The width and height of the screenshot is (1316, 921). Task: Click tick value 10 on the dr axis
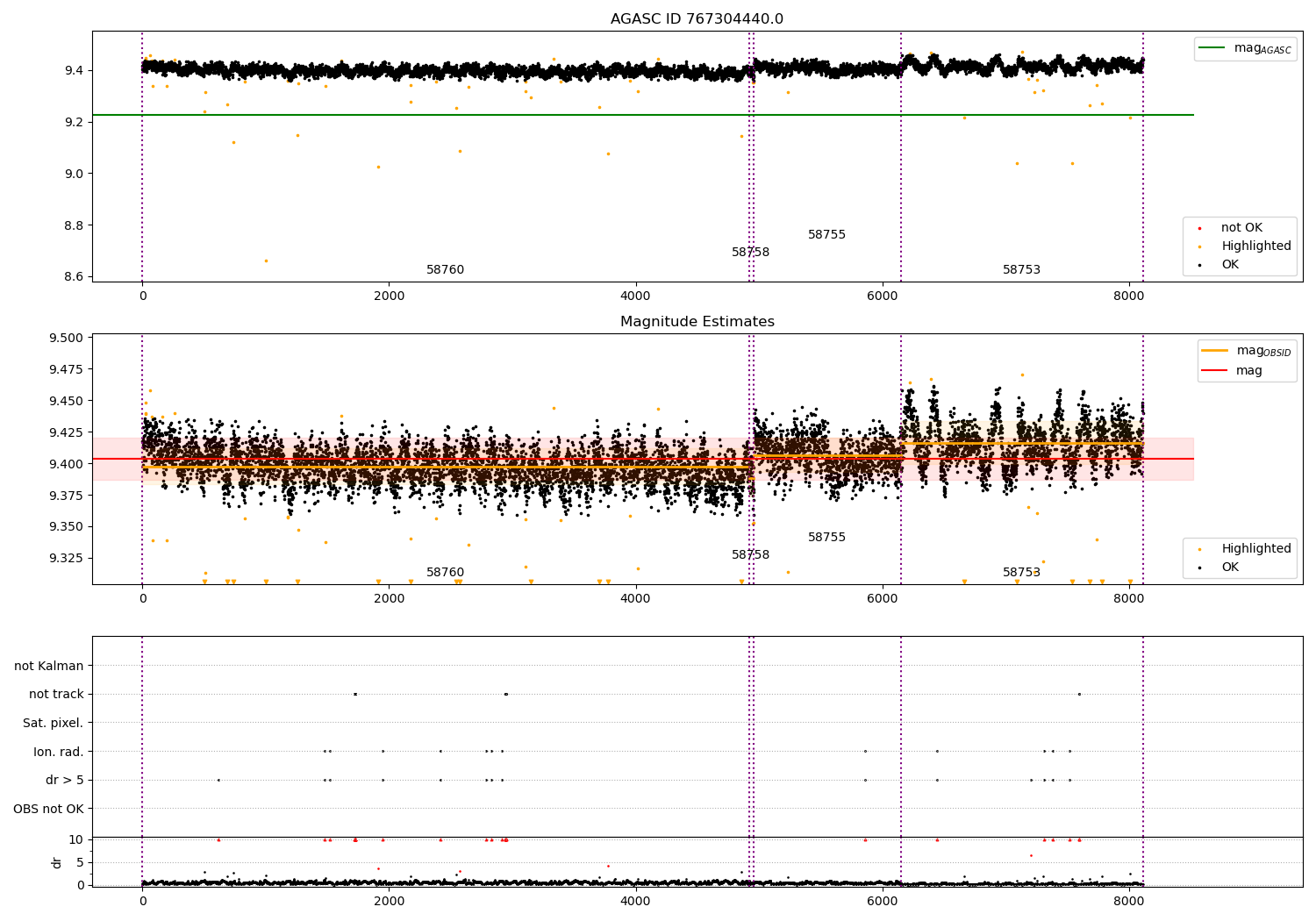[76, 840]
